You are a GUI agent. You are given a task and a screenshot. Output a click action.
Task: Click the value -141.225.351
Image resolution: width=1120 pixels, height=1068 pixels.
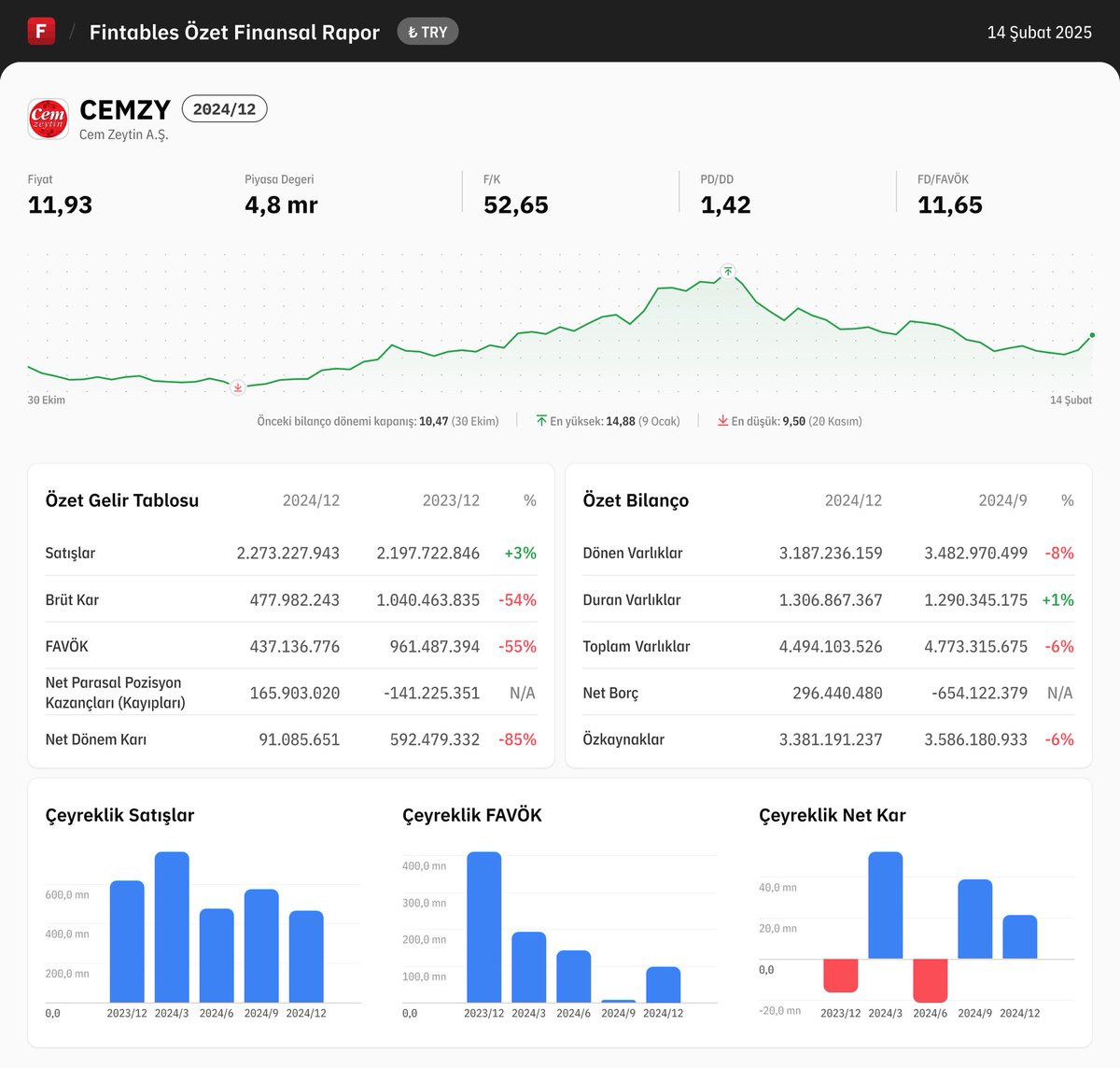coord(432,693)
